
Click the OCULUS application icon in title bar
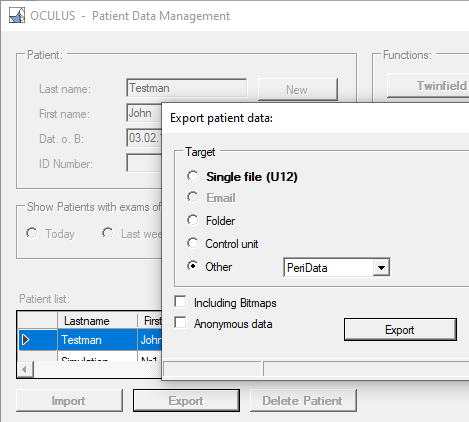pyautogui.click(x=17, y=16)
